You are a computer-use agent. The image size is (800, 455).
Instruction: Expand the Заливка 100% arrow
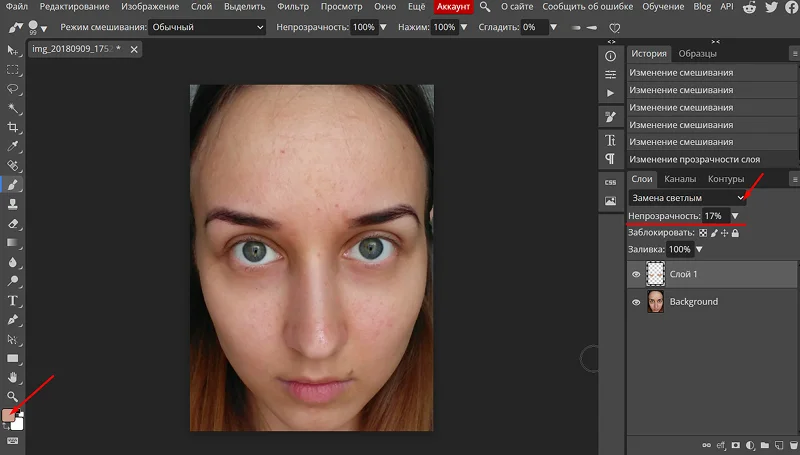tap(699, 249)
